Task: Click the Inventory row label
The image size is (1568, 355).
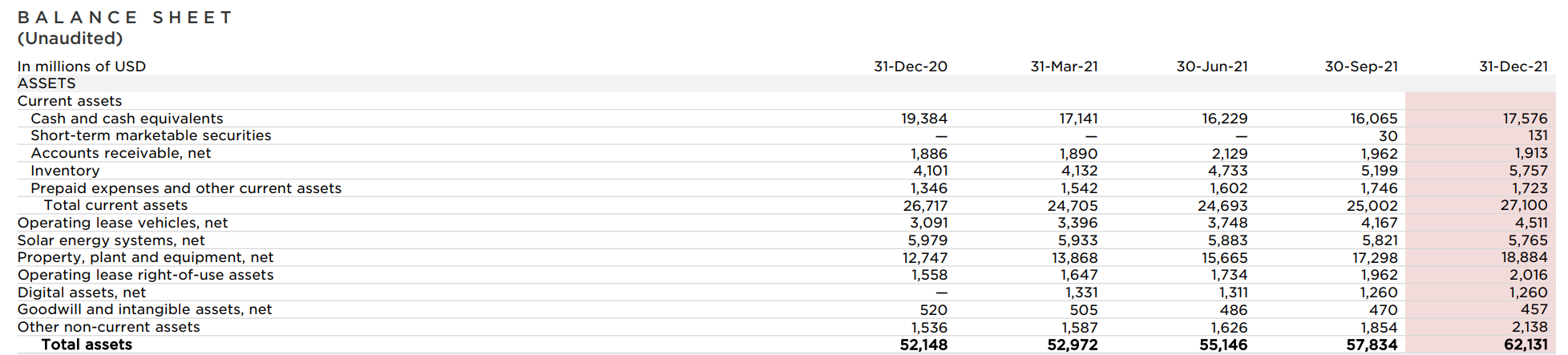Action: pos(65,171)
